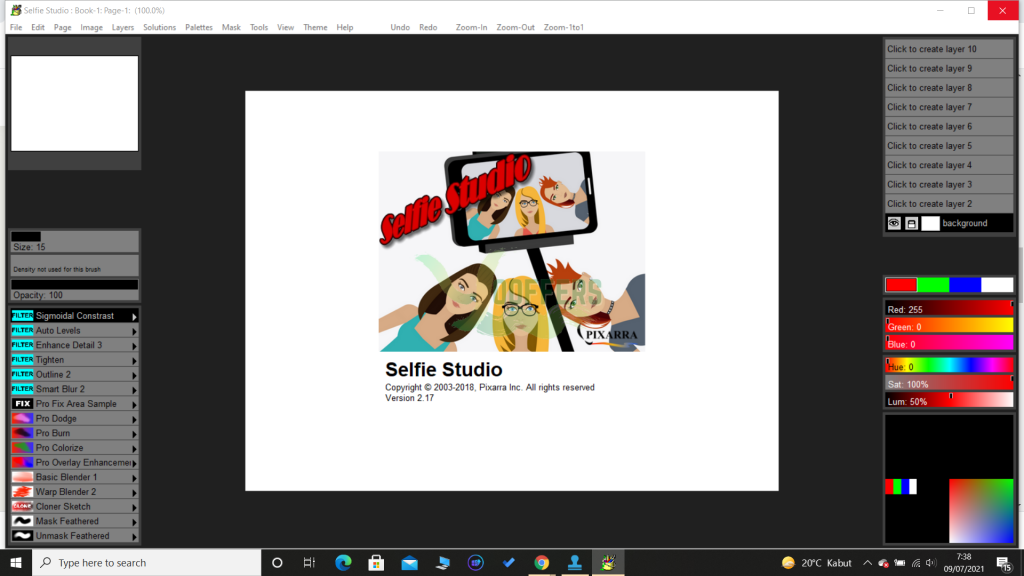The image size is (1024, 576).
Task: Open the Palettes menu
Action: click(199, 27)
